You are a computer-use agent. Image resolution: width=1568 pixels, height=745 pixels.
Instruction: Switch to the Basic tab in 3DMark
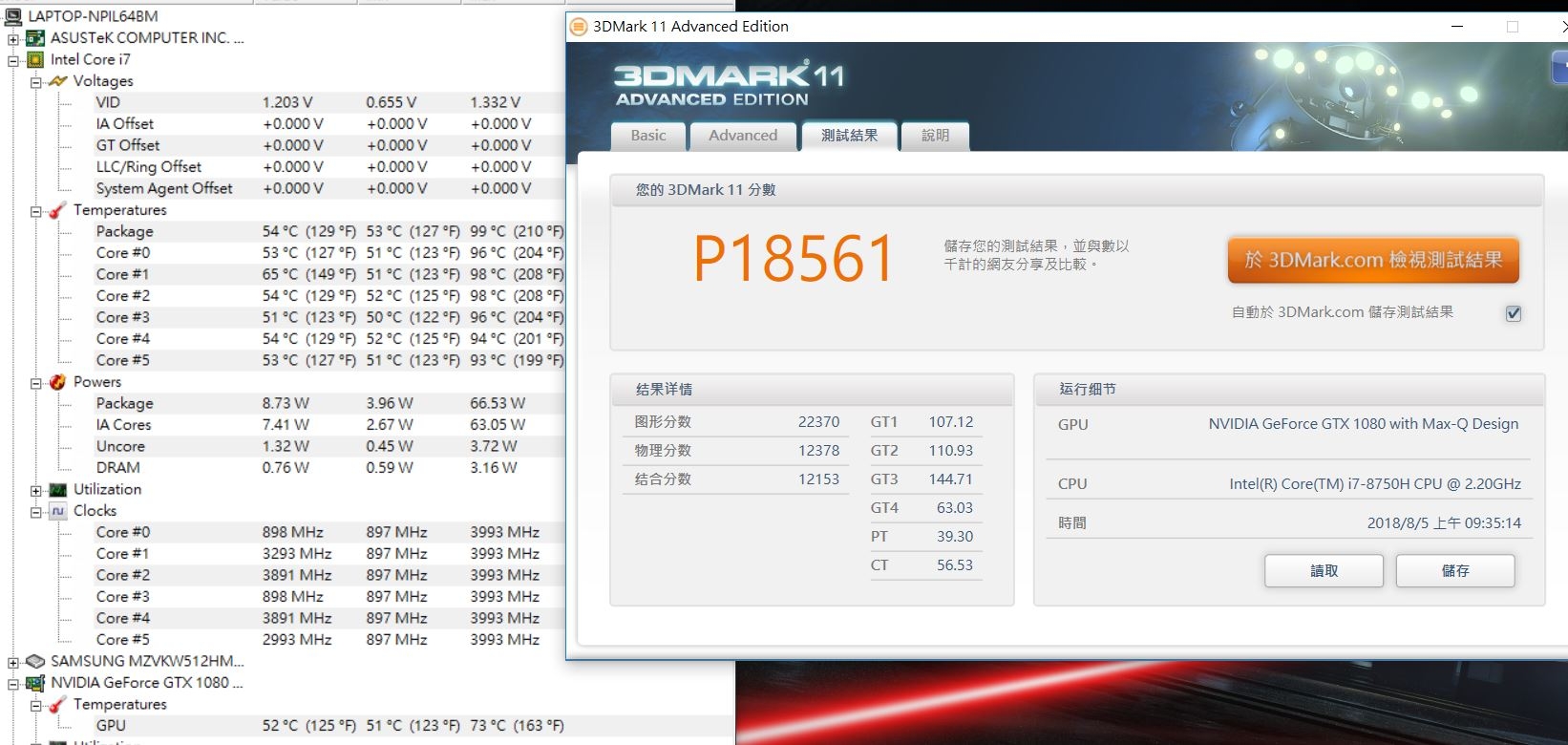coord(648,136)
